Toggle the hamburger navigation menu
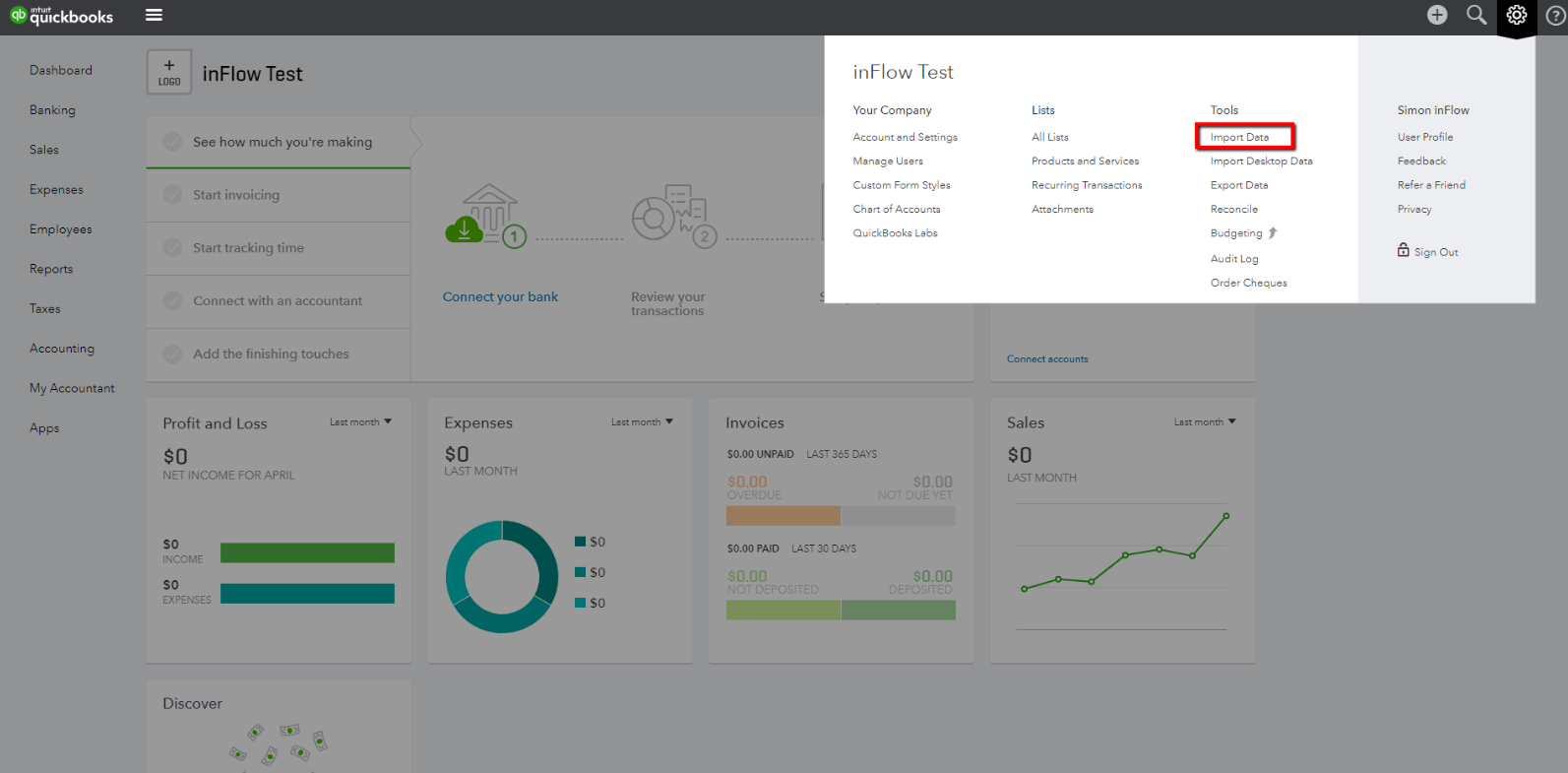This screenshot has height=773, width=1568. point(154,15)
